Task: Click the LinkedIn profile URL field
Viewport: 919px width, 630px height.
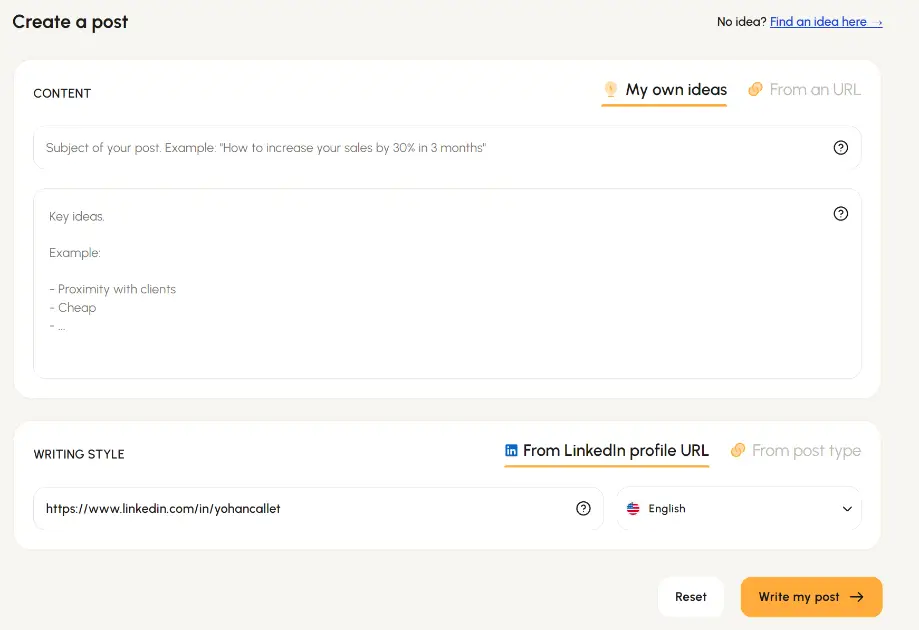Action: point(300,508)
